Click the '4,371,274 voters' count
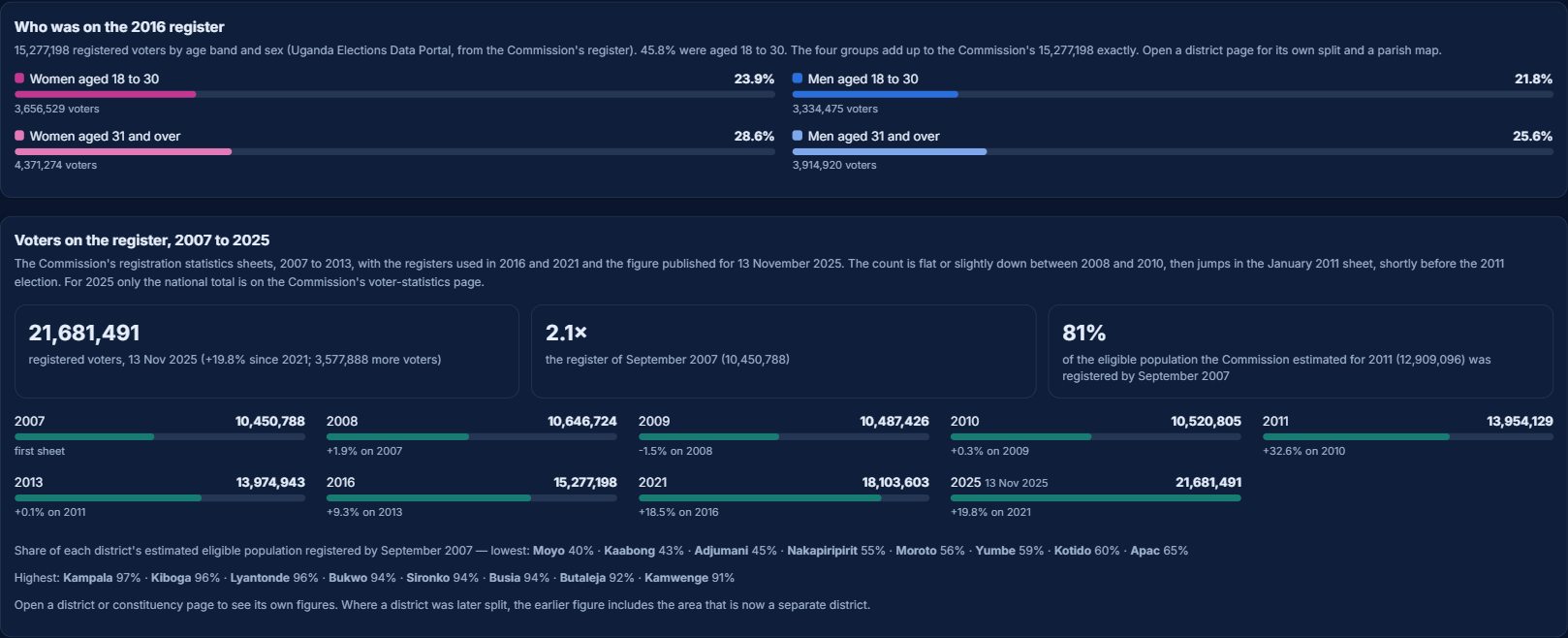 tap(56, 165)
